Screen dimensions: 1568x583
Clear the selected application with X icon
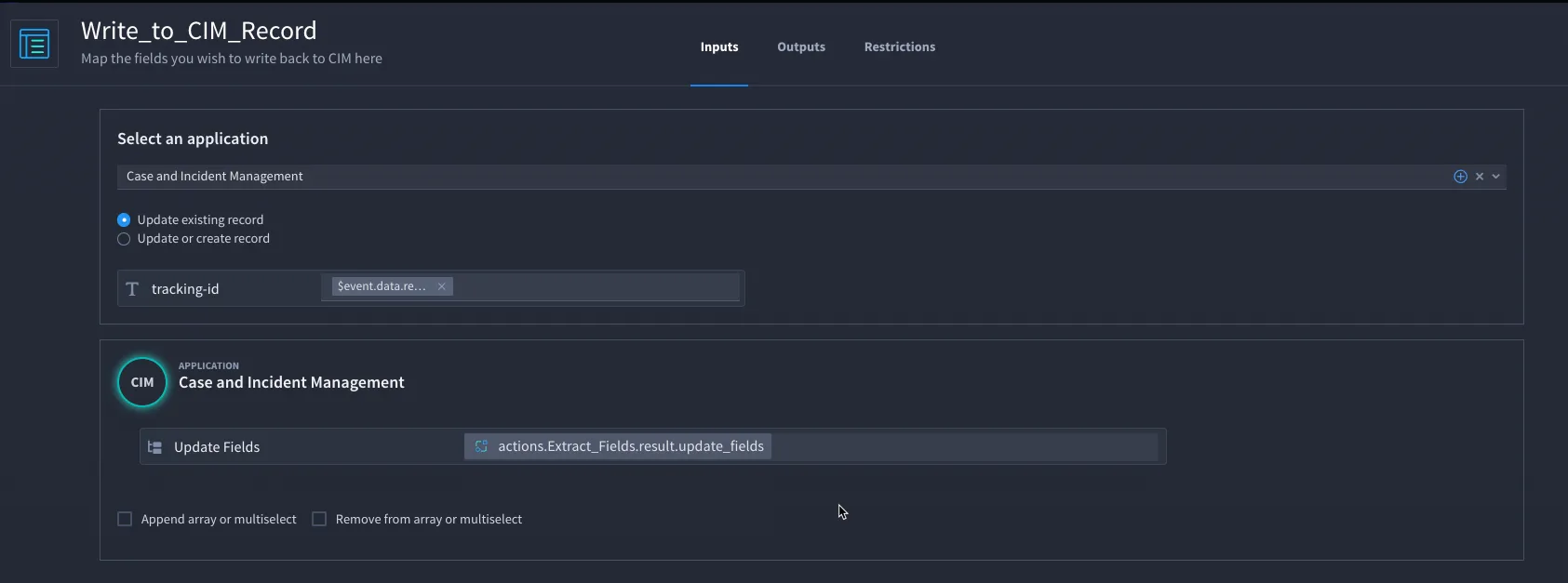1480,177
